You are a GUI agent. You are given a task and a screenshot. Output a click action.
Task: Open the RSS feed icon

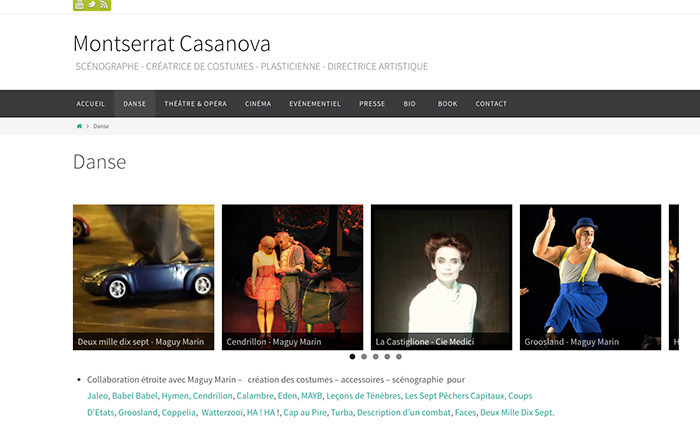pos(104,4)
